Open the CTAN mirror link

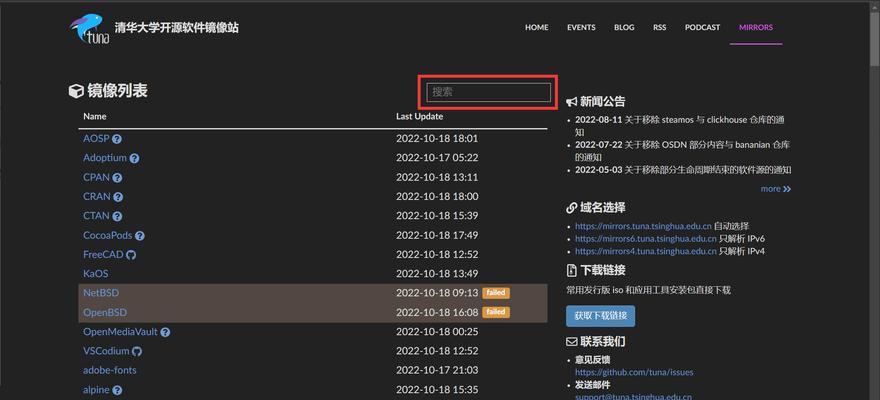(x=97, y=216)
